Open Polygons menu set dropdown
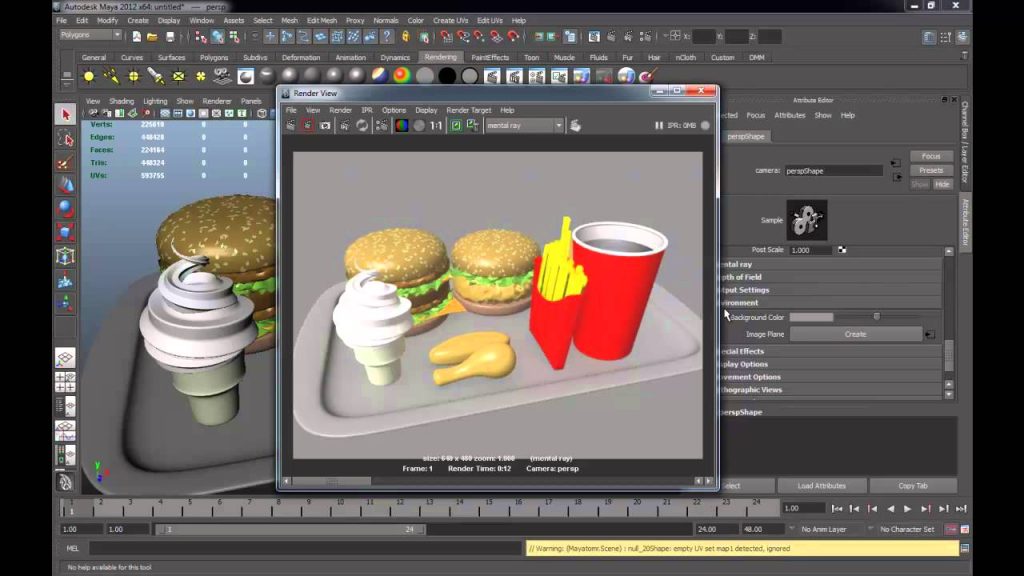Image resolution: width=1024 pixels, height=576 pixels. 90,35
